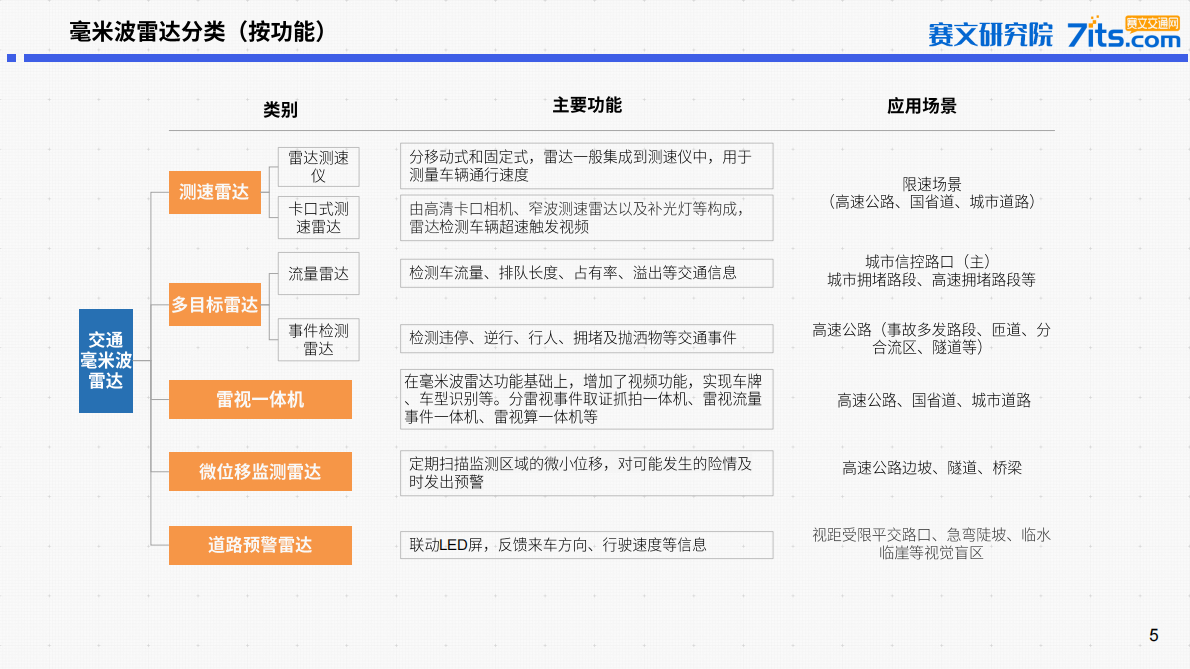The height and width of the screenshot is (669, 1190).
Task: Click the 道路预警雷达 orange bar
Action: coord(260,546)
